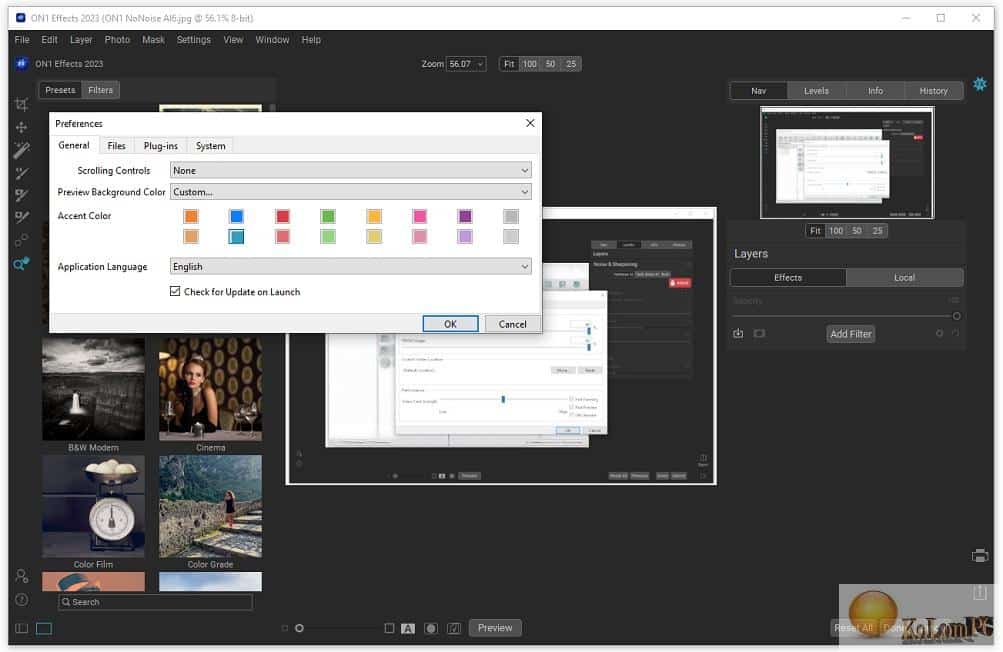Open the help question mark icon

21,600
